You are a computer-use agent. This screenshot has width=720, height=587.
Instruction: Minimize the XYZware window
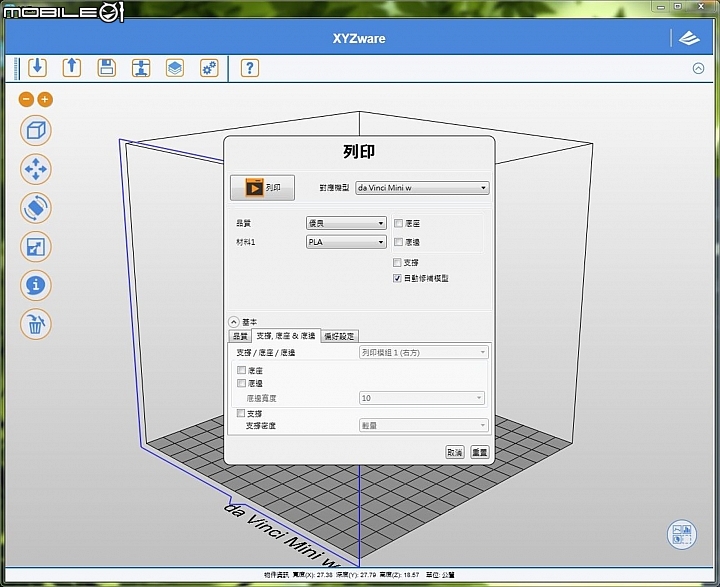pyautogui.click(x=661, y=6)
